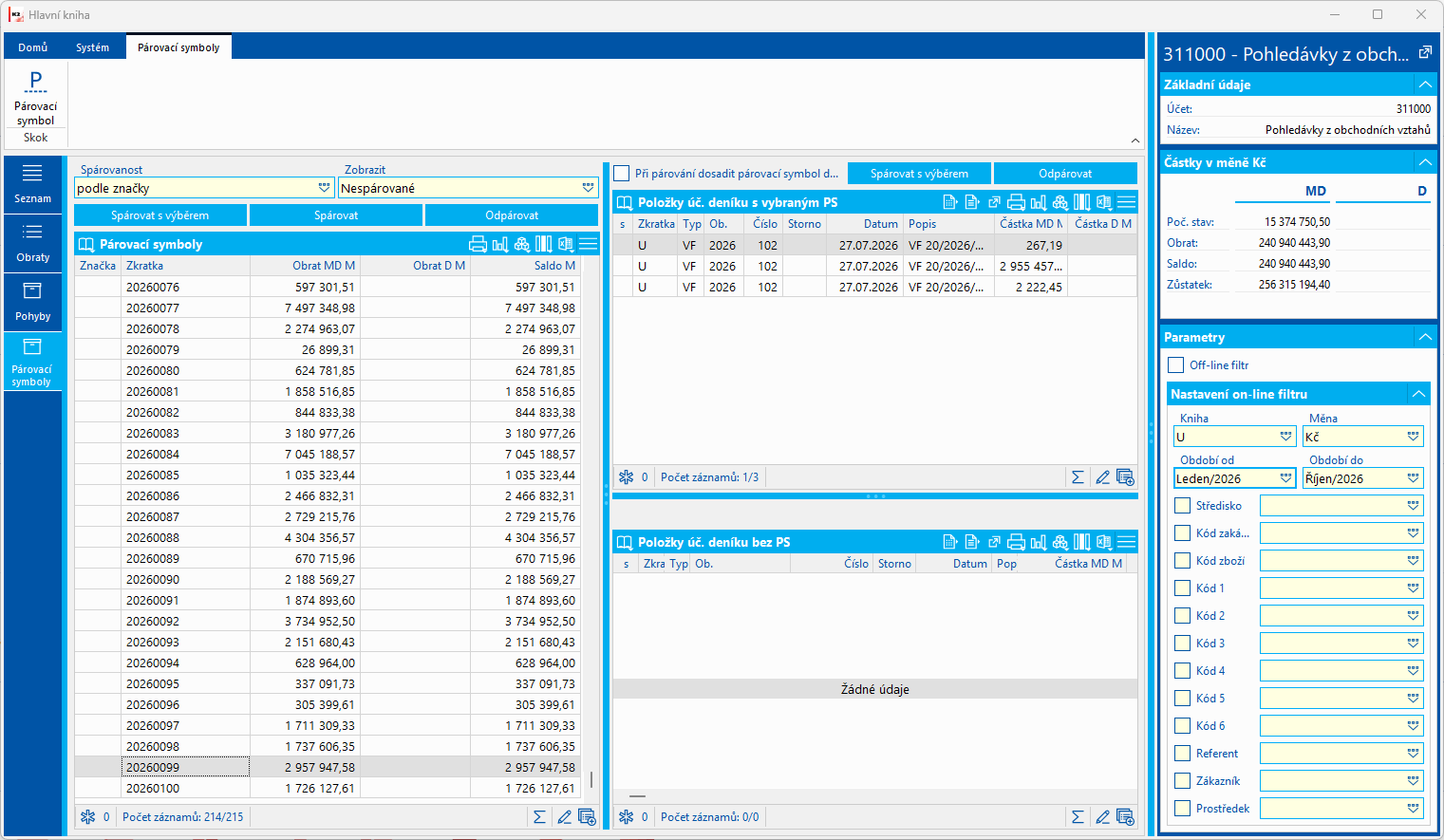Click snowflake icon below 'Položky s vybraným PS'
Viewport: 1444px width, 840px height.
626,476
